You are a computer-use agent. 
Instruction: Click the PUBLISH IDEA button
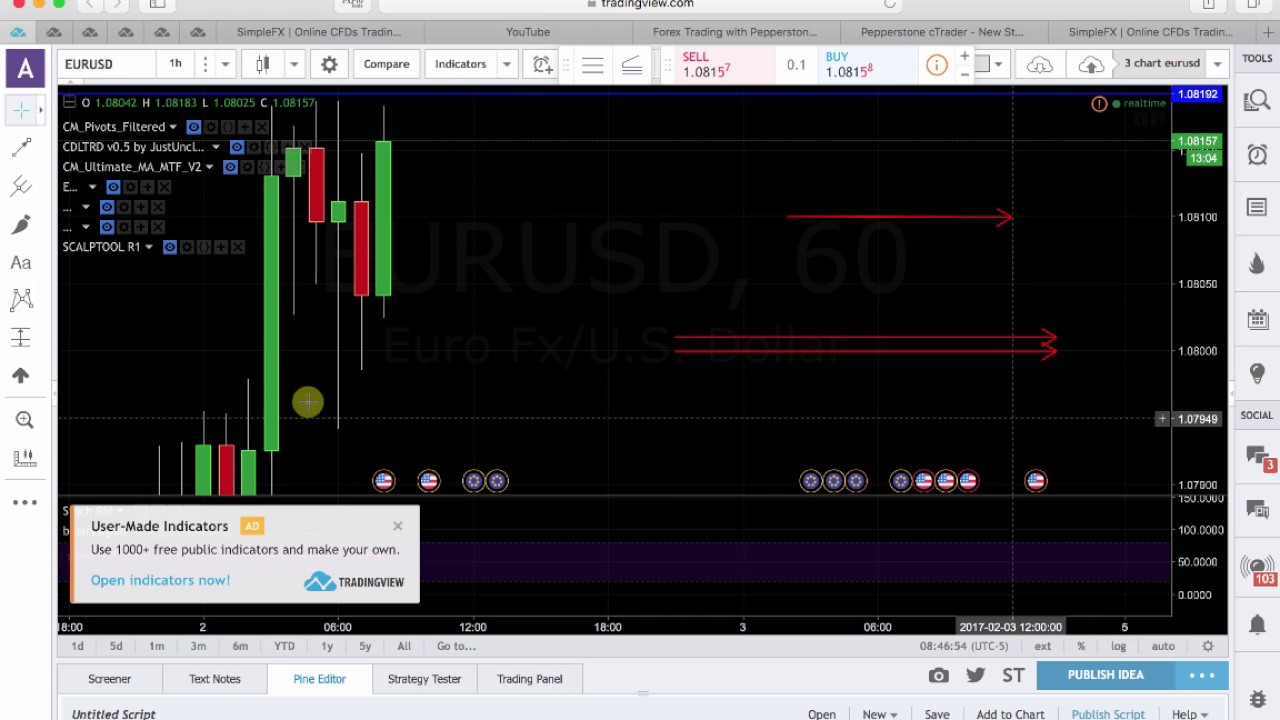tap(1105, 675)
